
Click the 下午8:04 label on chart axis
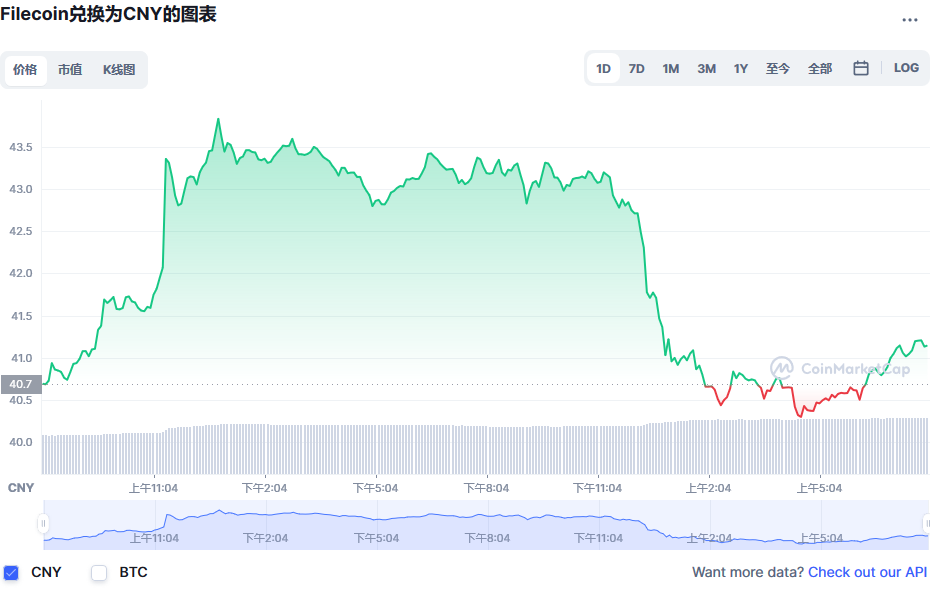(486, 488)
